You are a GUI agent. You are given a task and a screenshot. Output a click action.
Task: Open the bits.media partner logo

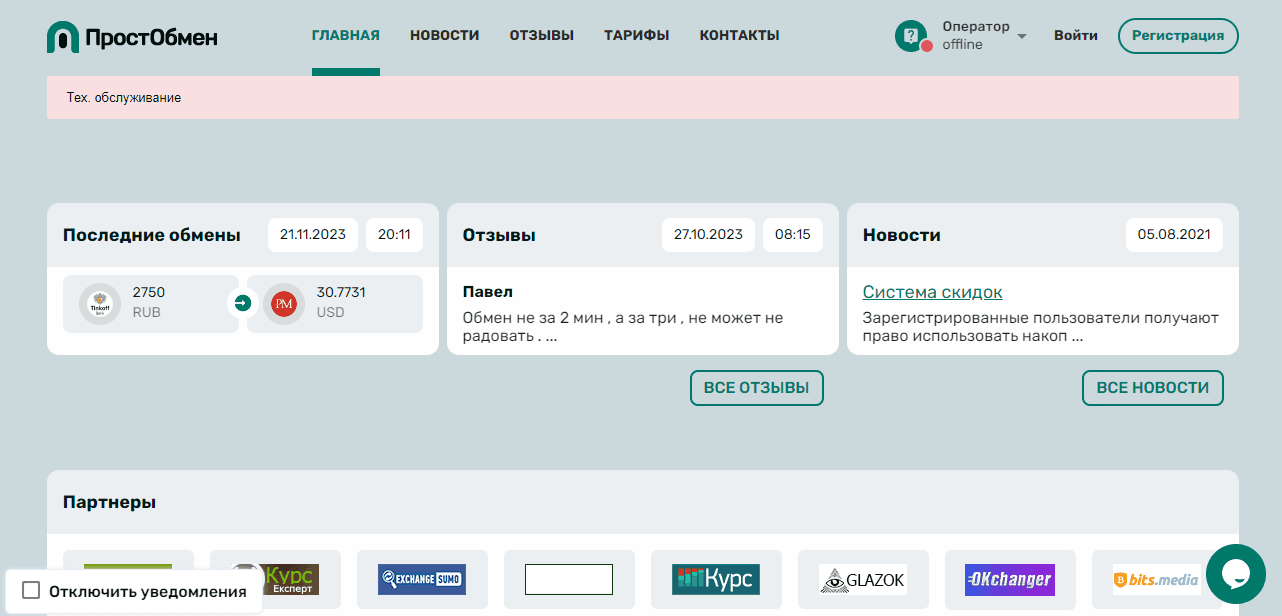point(1156,579)
